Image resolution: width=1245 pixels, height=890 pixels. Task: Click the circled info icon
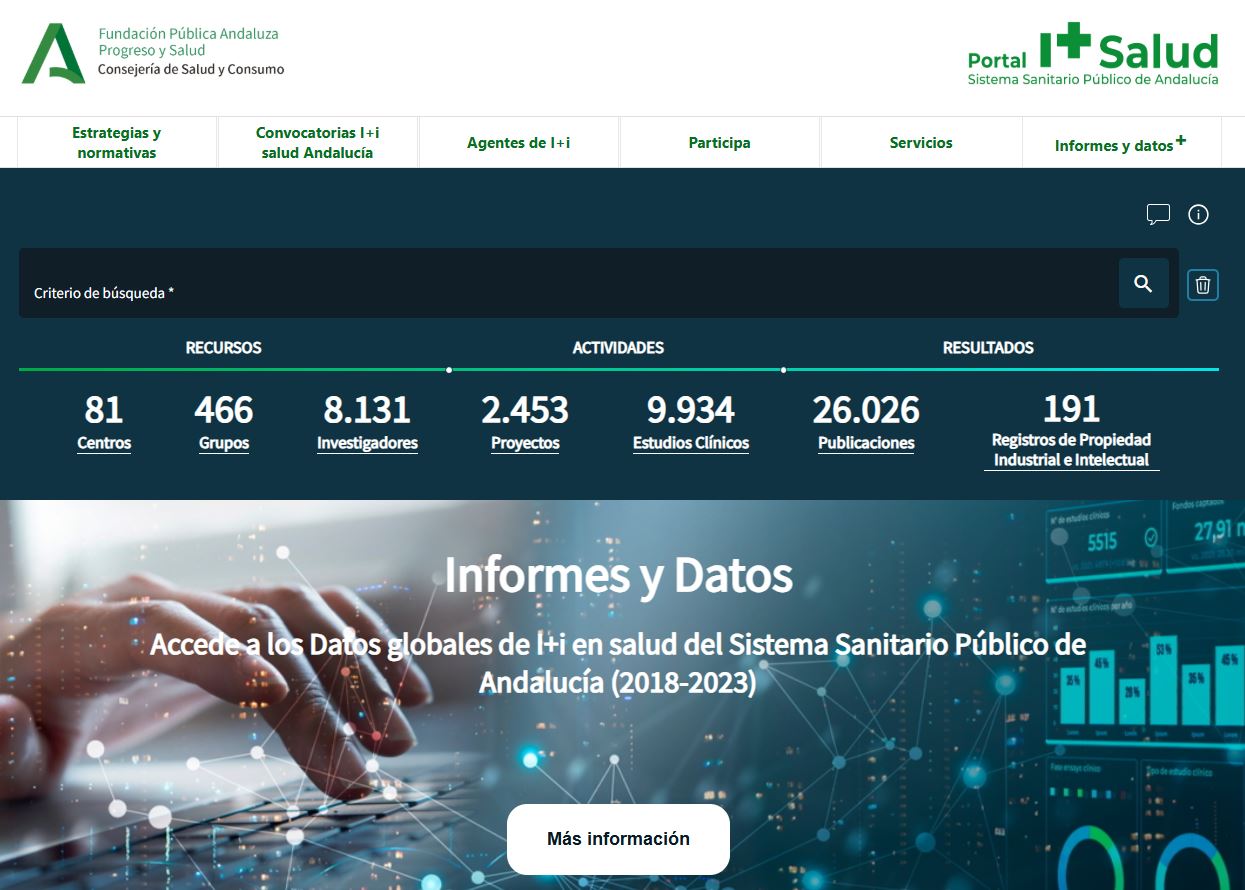click(x=1198, y=215)
